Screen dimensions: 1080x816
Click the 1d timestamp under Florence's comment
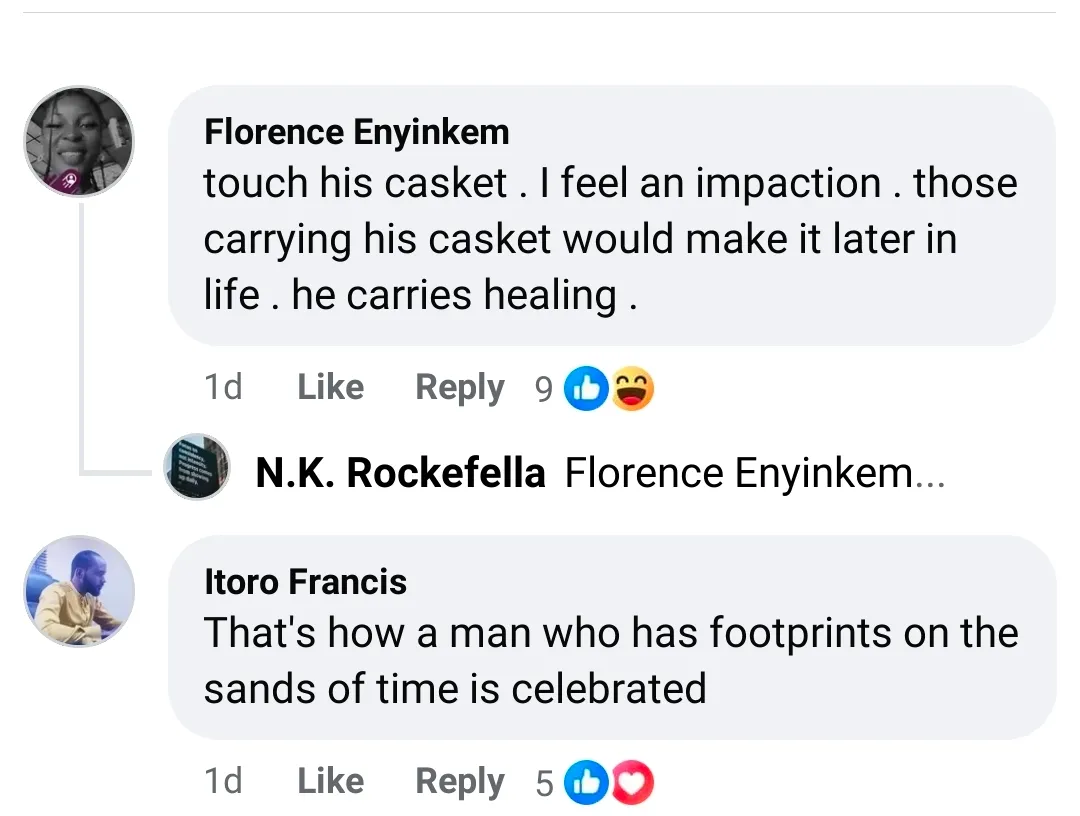[223, 387]
